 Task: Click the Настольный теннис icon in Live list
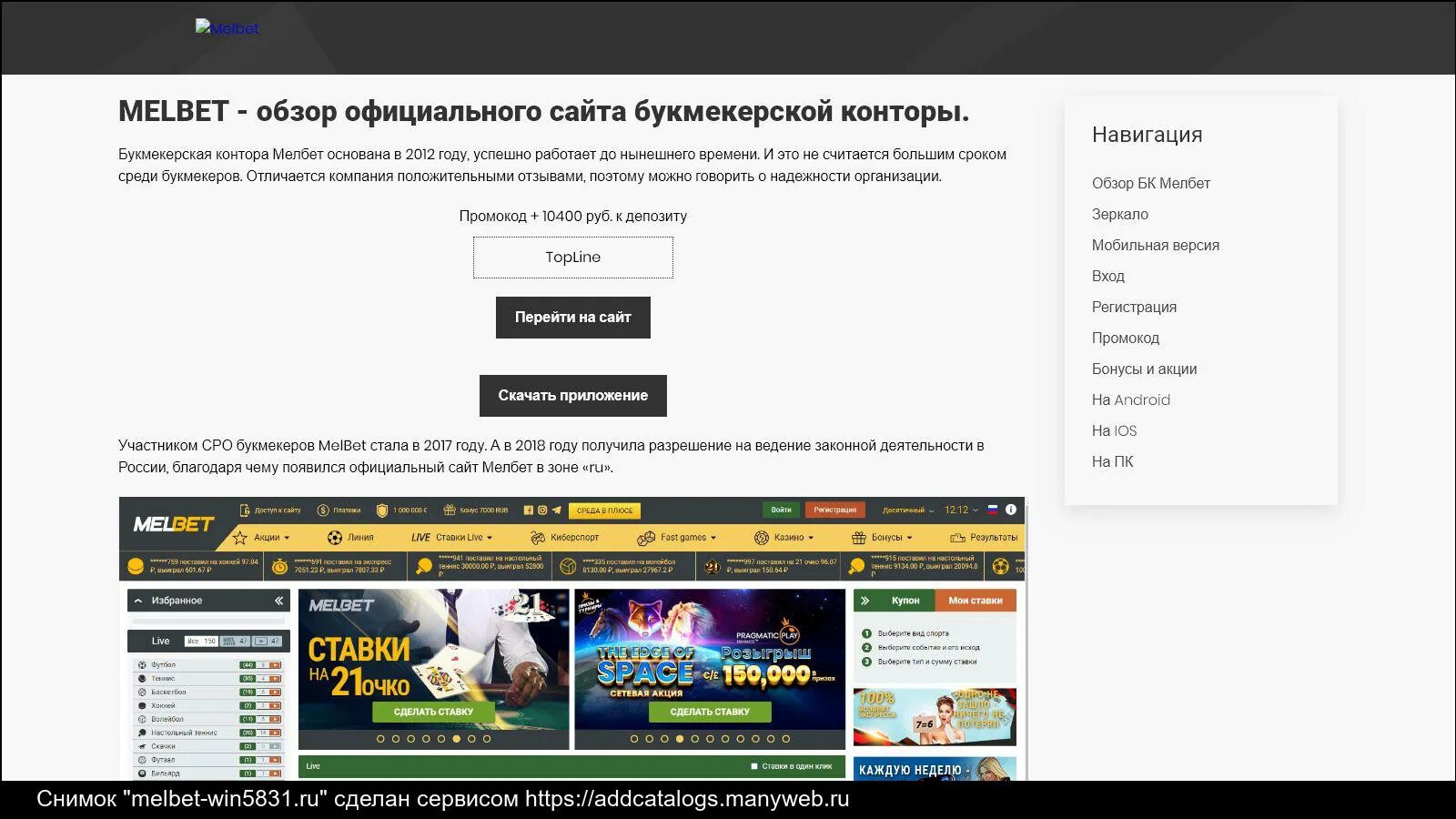point(142,733)
